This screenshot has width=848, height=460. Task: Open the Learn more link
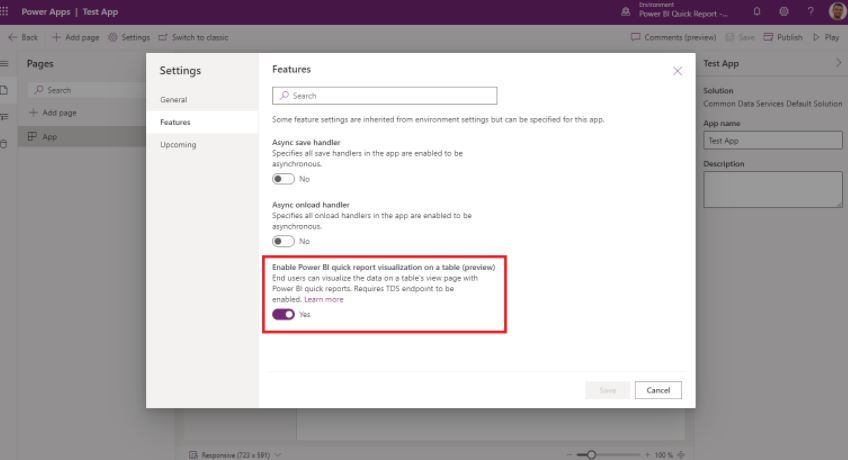coord(323,299)
